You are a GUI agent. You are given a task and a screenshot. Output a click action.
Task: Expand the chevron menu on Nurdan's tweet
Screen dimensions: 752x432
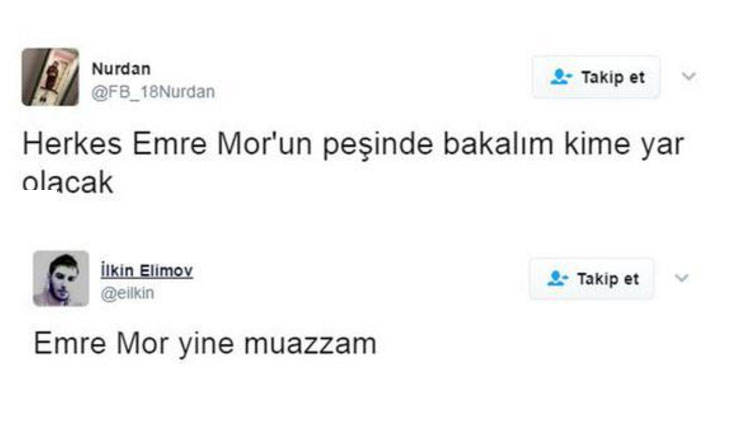click(688, 76)
